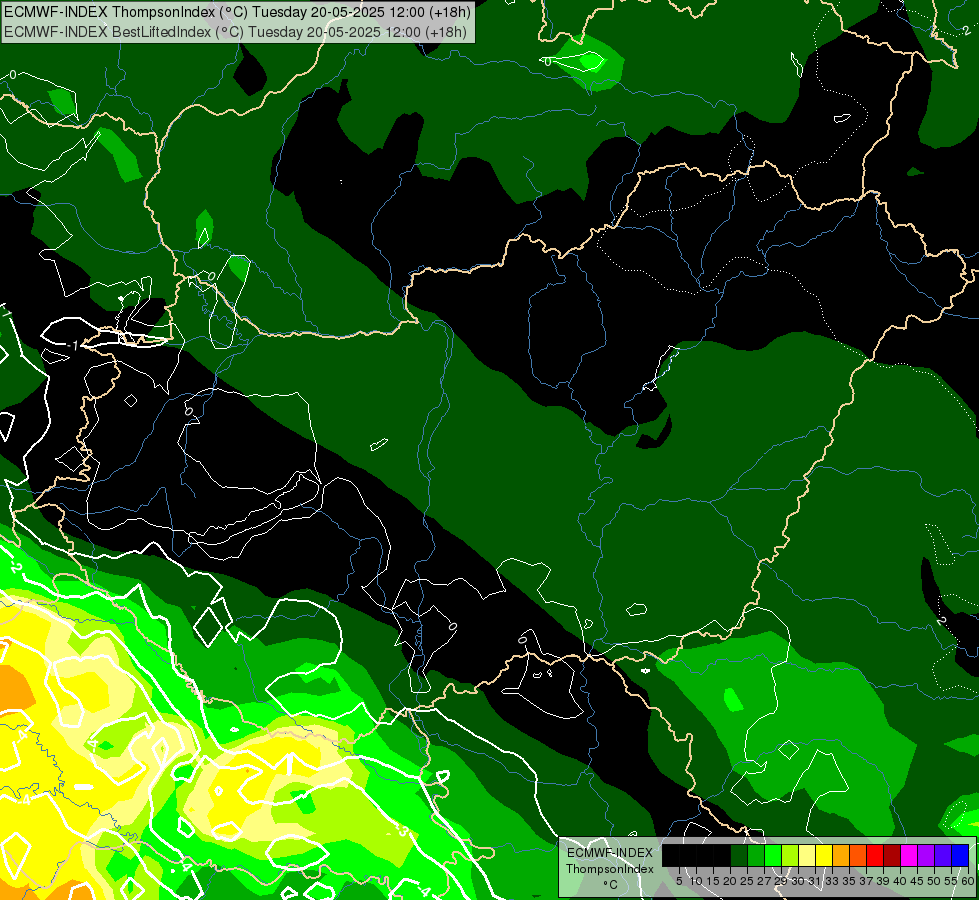
Task: Click the legend tick value 60
Action: pos(968,881)
